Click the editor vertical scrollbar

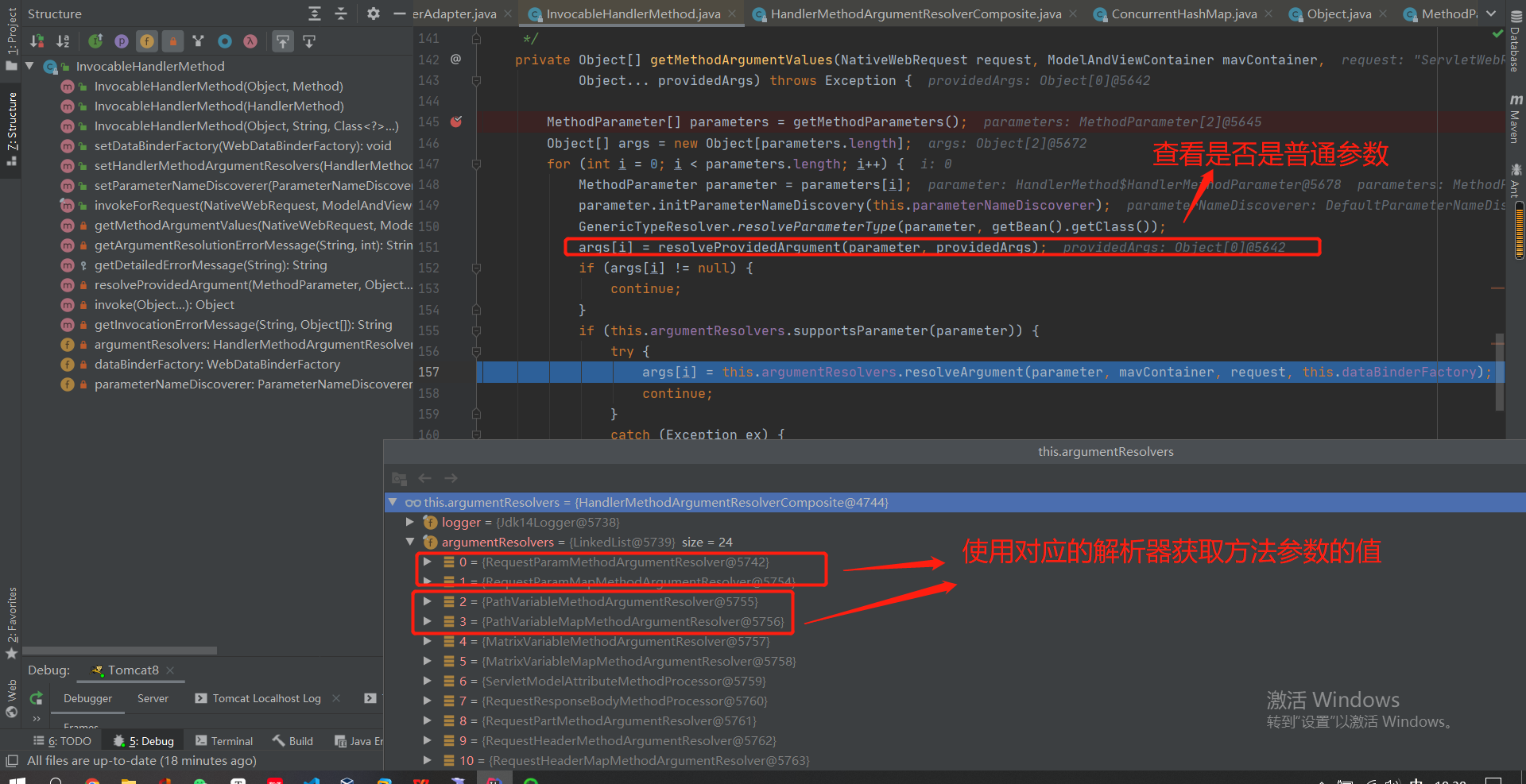(x=1500, y=372)
